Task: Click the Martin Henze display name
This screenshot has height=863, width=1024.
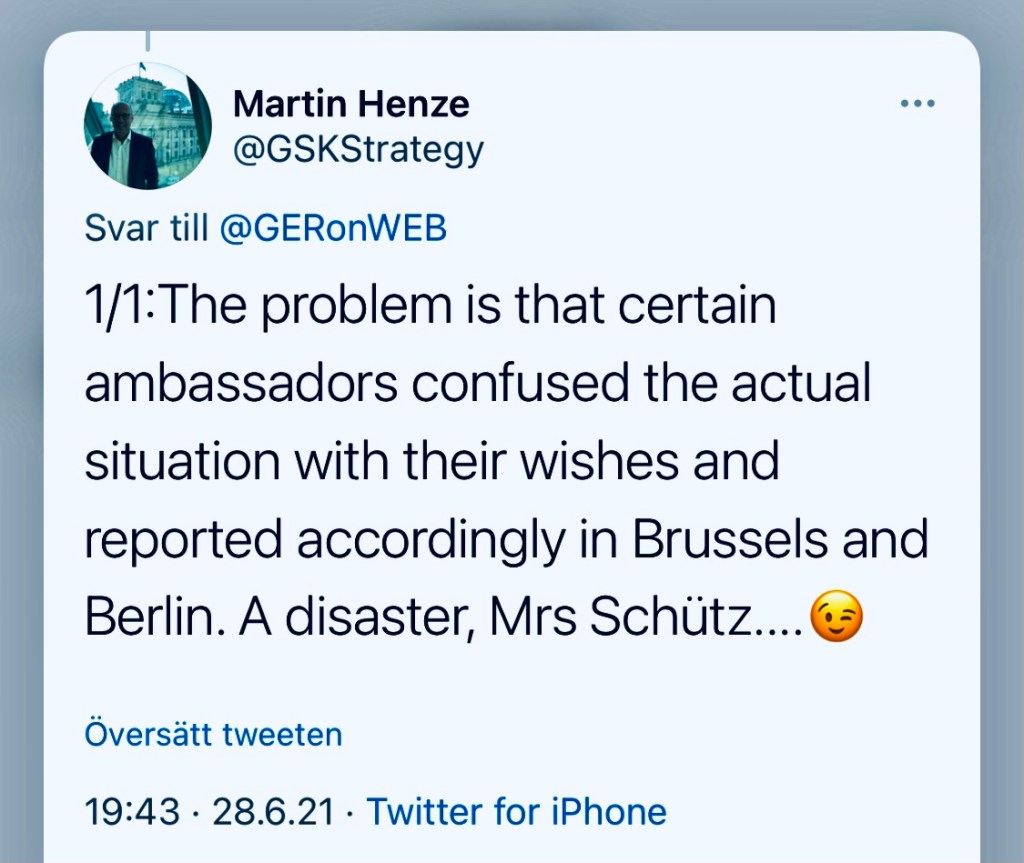Action: 350,103
